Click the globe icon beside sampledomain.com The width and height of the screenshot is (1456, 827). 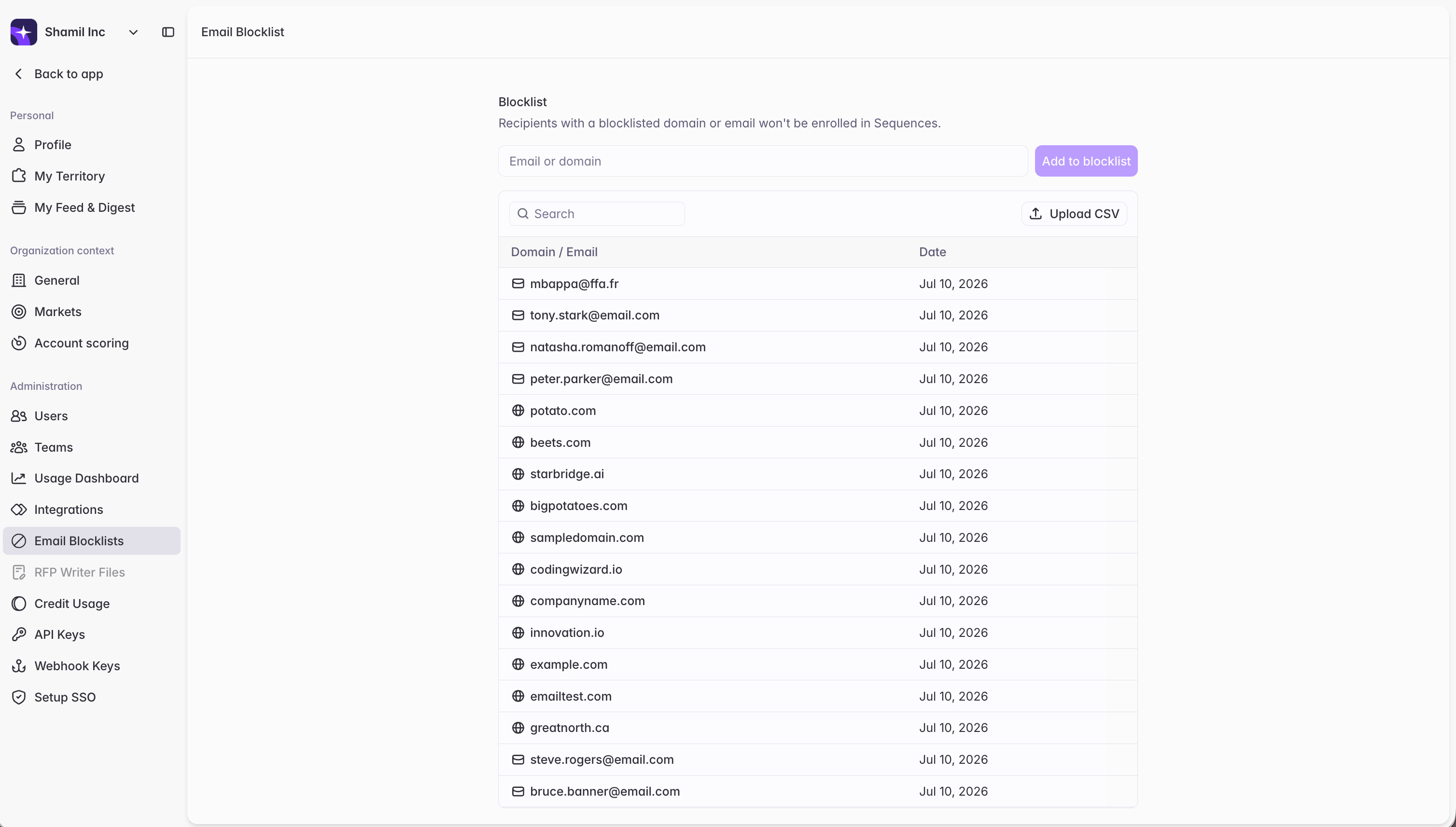pos(518,538)
